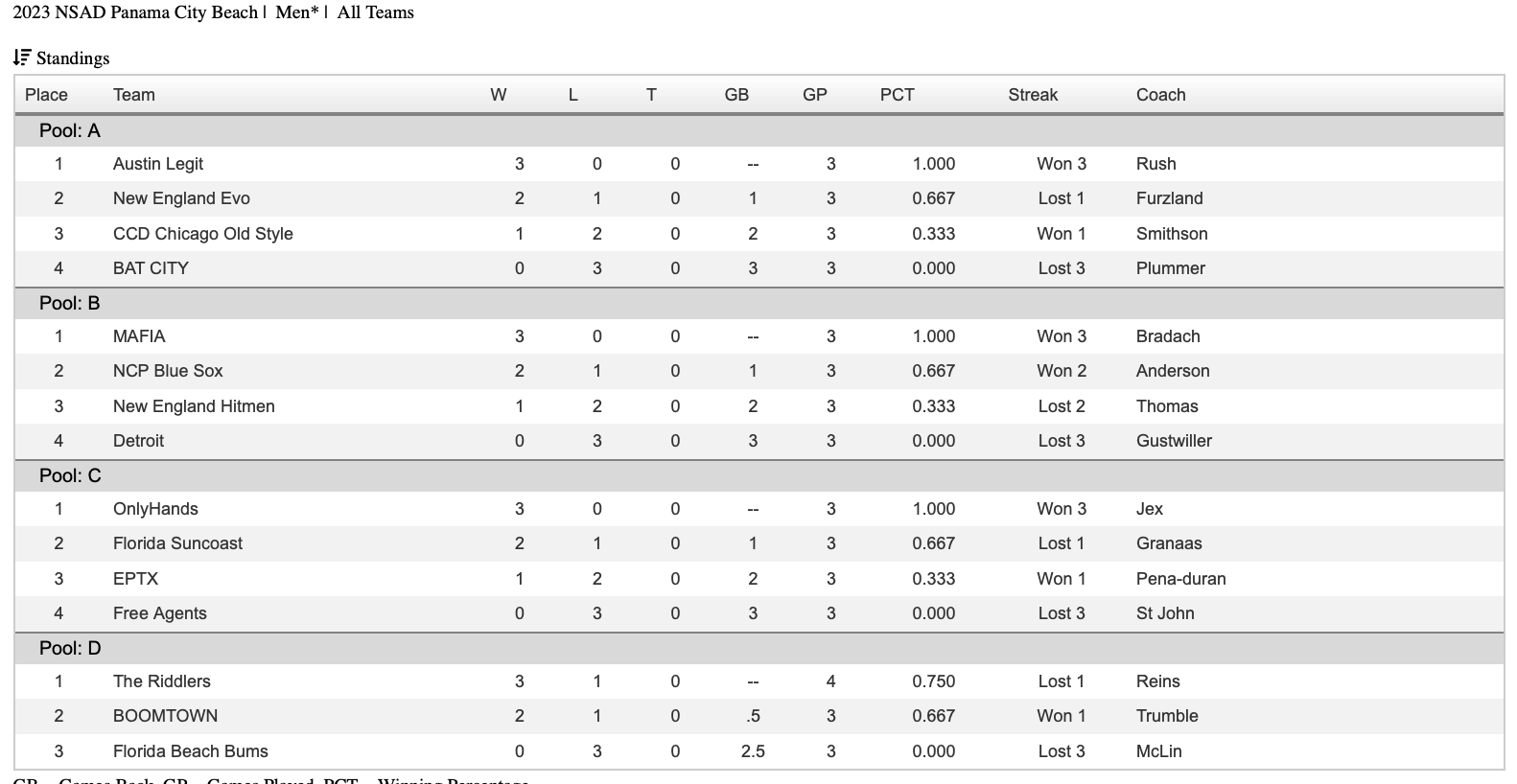Open CCD Chicago Old Style team
Viewport: 1517px width, 784px height.
(x=202, y=234)
